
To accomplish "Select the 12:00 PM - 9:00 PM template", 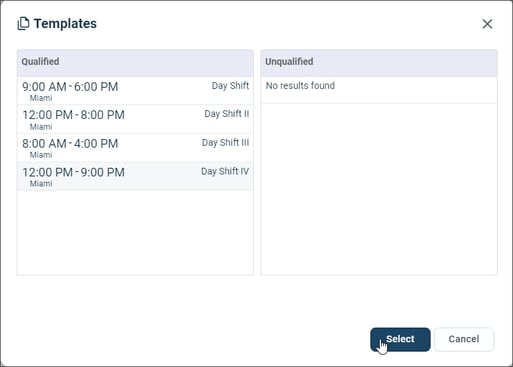I will click(135, 176).
